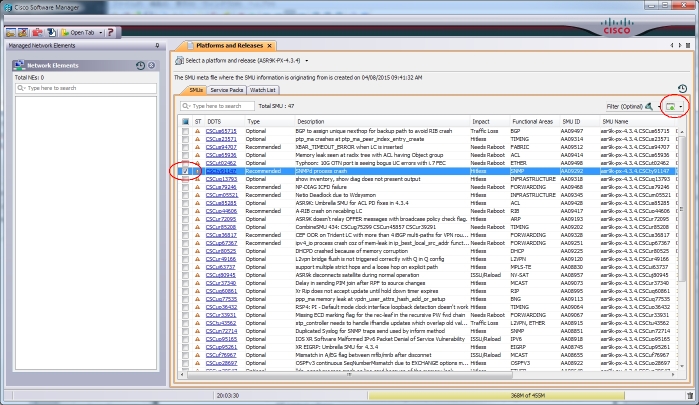This screenshot has height=405, width=699.
Task: Switch to the Service Packs tab
Action: coord(226,90)
